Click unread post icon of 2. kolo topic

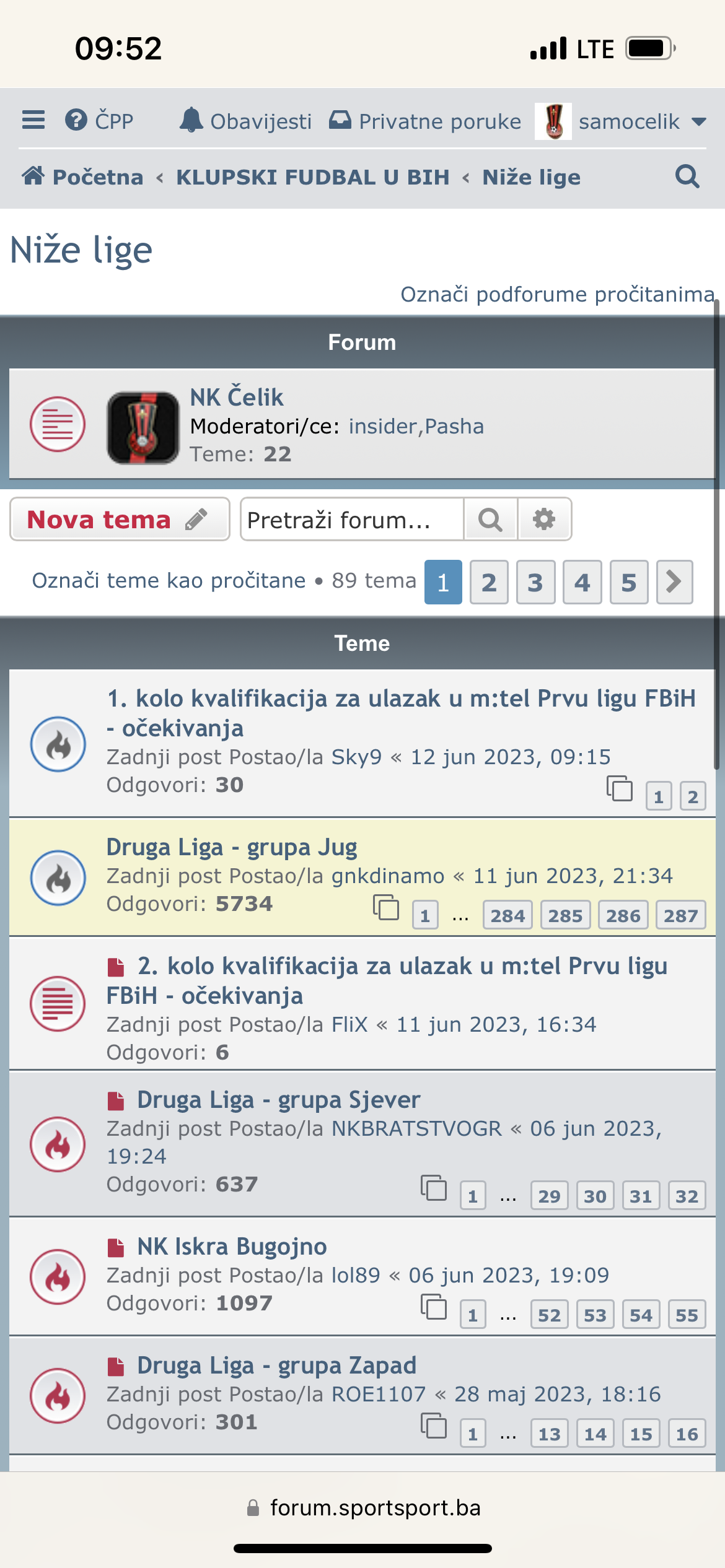coord(116,966)
